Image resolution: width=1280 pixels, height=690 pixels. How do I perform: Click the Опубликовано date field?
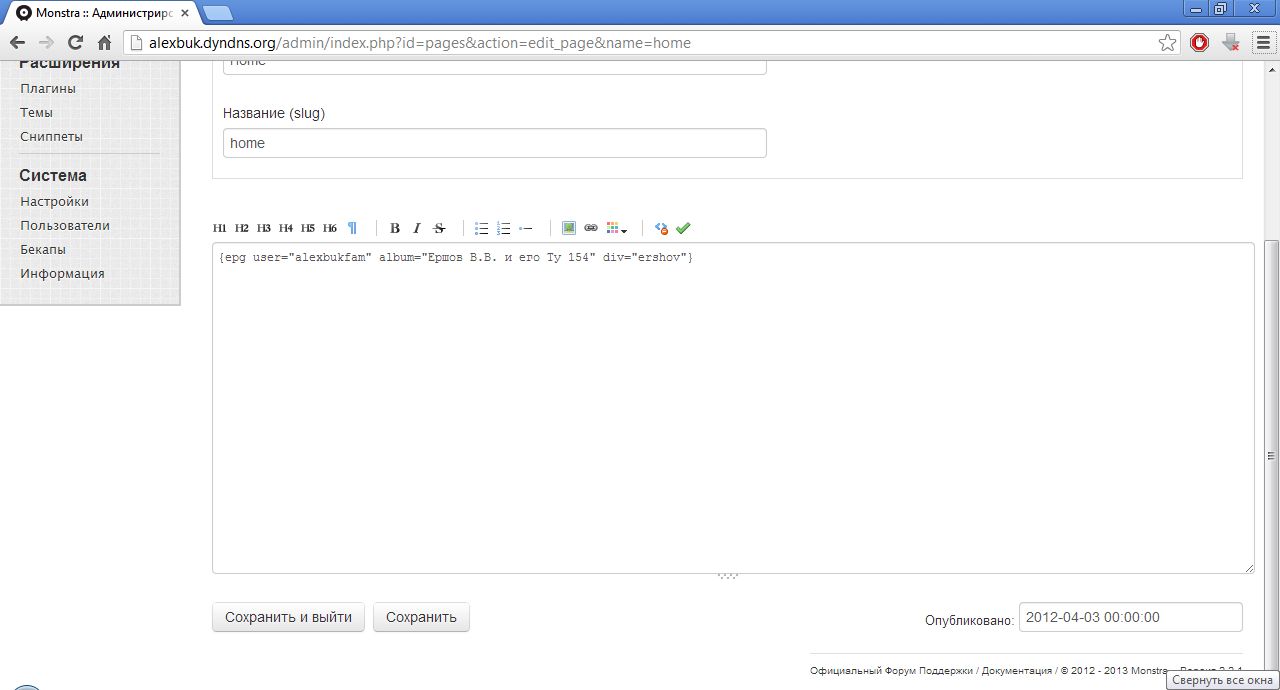point(1130,618)
